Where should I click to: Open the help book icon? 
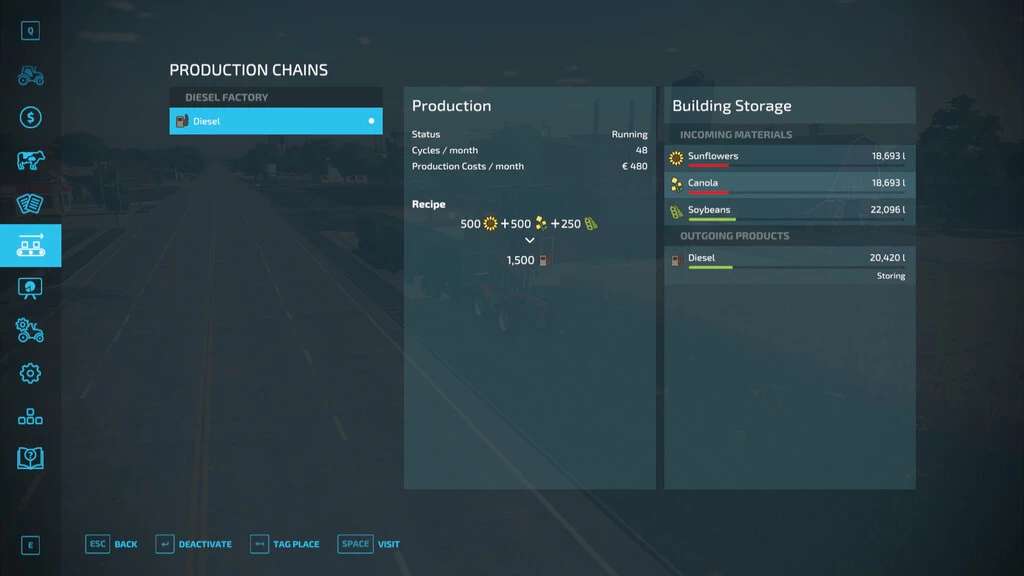[30, 458]
